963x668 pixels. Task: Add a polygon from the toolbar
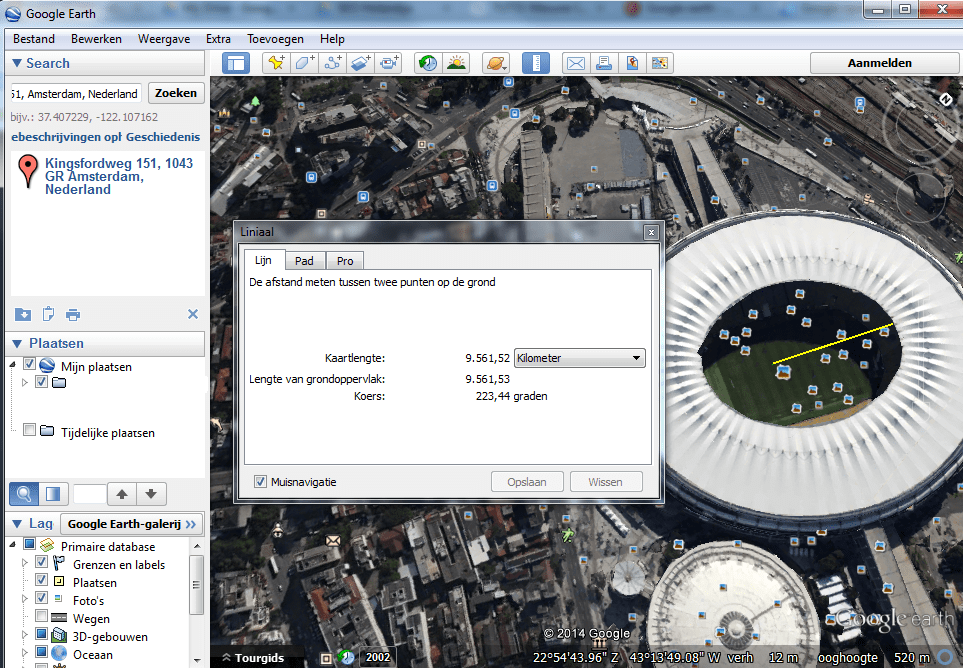click(x=305, y=63)
